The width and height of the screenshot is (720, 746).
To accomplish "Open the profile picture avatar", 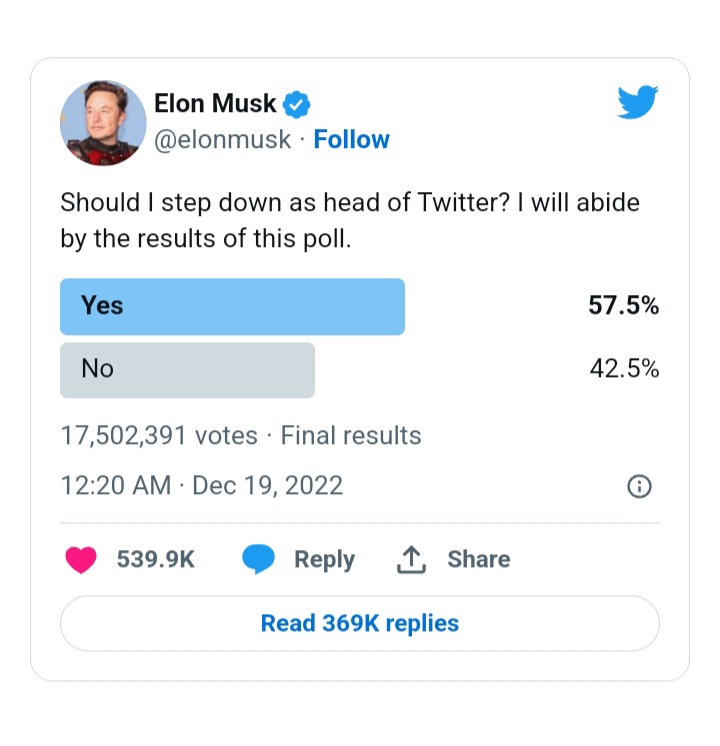I will click(x=103, y=123).
